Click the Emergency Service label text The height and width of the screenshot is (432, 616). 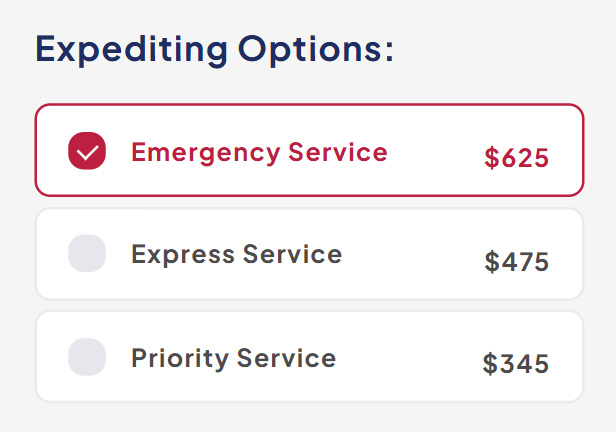pyautogui.click(x=259, y=152)
